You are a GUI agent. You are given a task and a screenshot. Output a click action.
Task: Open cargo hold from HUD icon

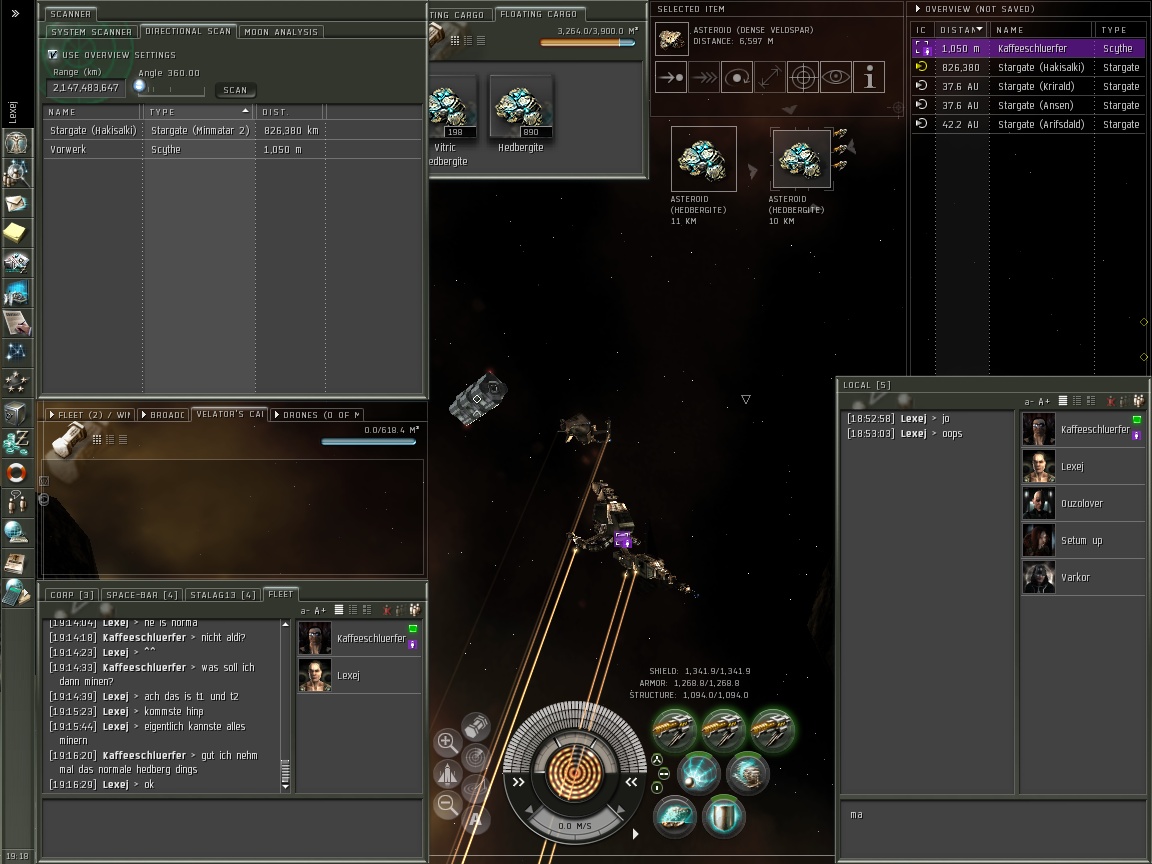coord(476,727)
